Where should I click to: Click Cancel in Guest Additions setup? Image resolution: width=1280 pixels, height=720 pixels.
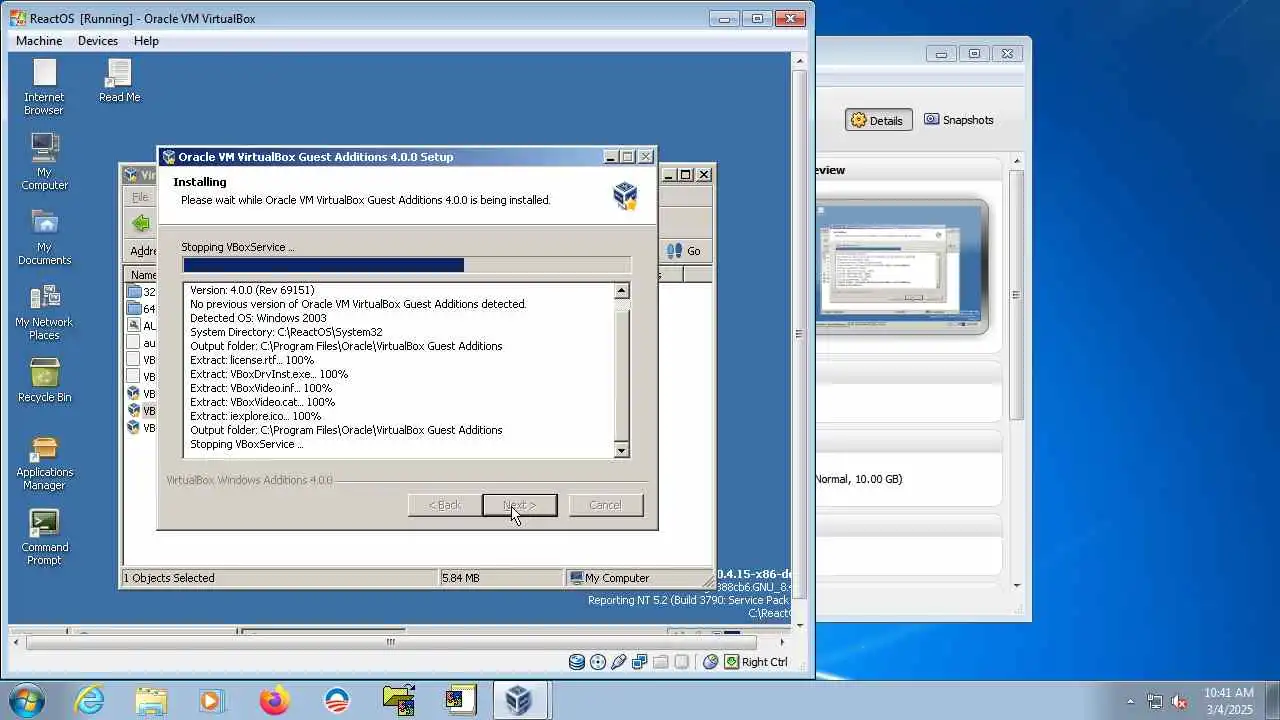coord(605,505)
